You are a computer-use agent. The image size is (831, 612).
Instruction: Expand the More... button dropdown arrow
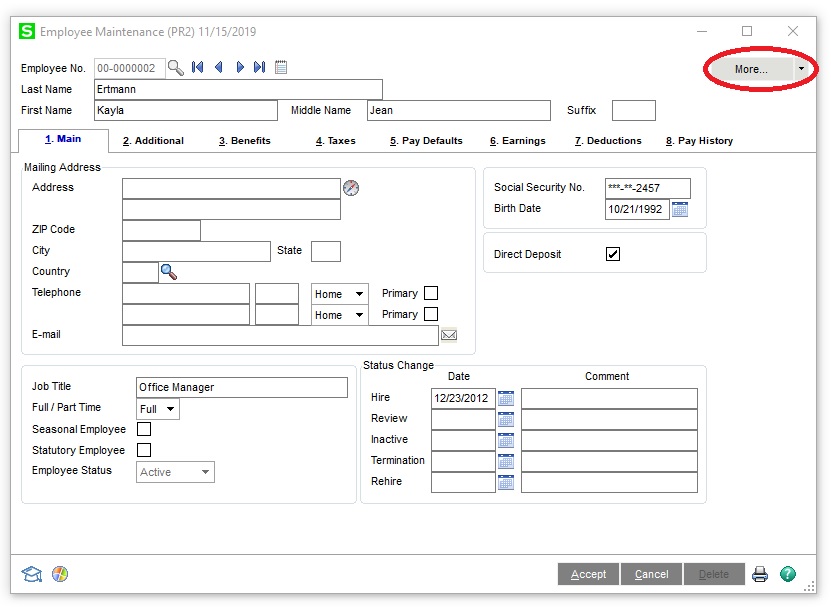point(801,69)
